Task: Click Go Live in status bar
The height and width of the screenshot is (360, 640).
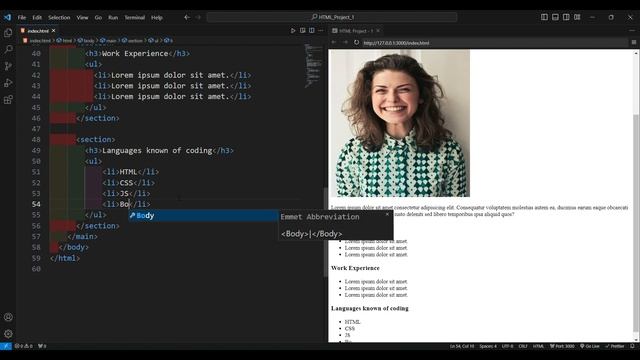Action: [x=589, y=346]
